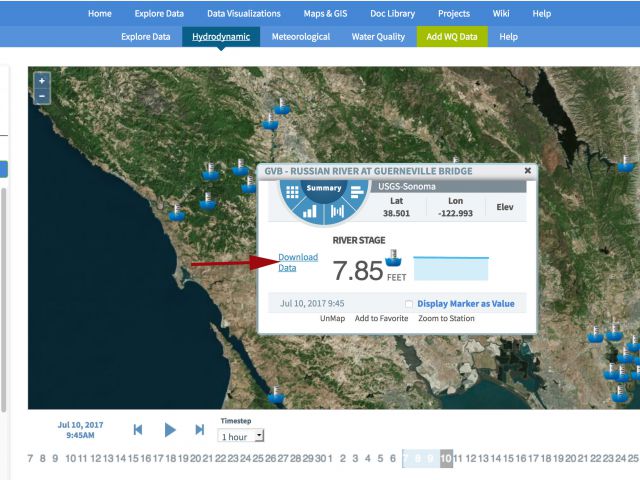
Task: Click the Elev column label
Action: (x=505, y=207)
